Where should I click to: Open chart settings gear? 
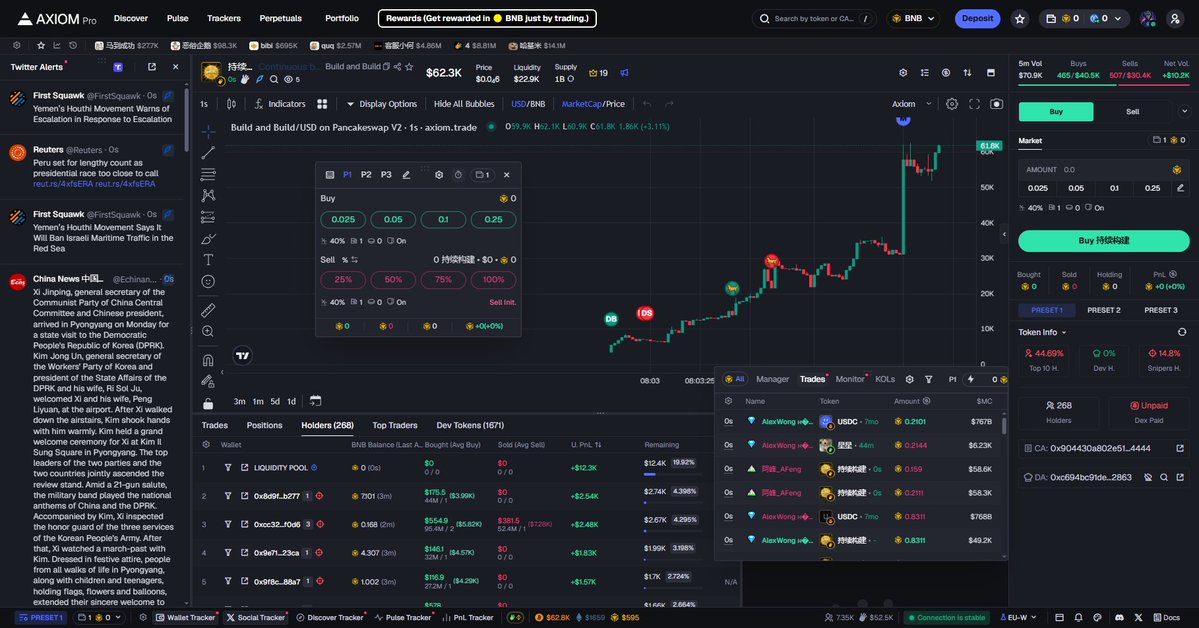[952, 104]
